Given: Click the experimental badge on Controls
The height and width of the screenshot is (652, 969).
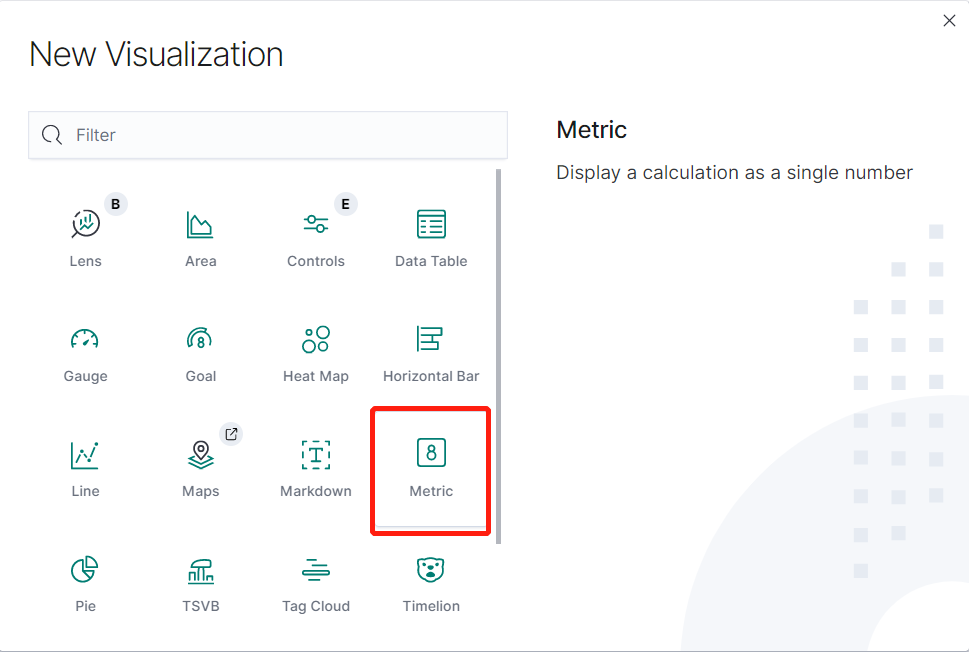Looking at the screenshot, I should point(345,204).
